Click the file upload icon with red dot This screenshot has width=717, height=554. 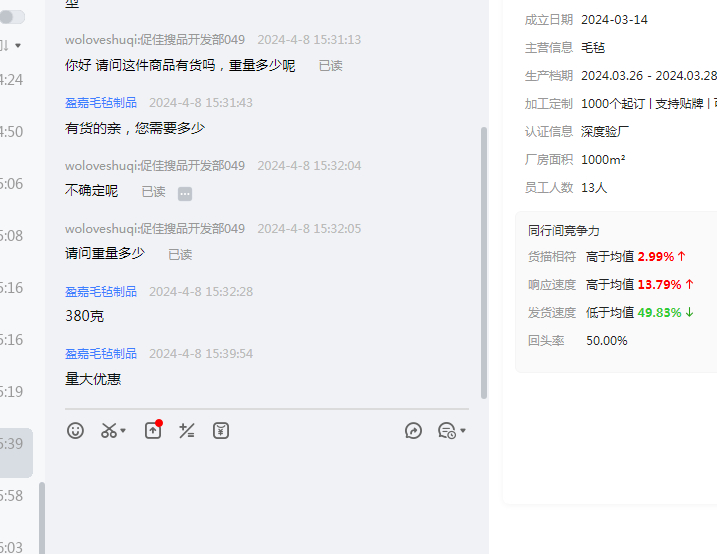click(153, 430)
